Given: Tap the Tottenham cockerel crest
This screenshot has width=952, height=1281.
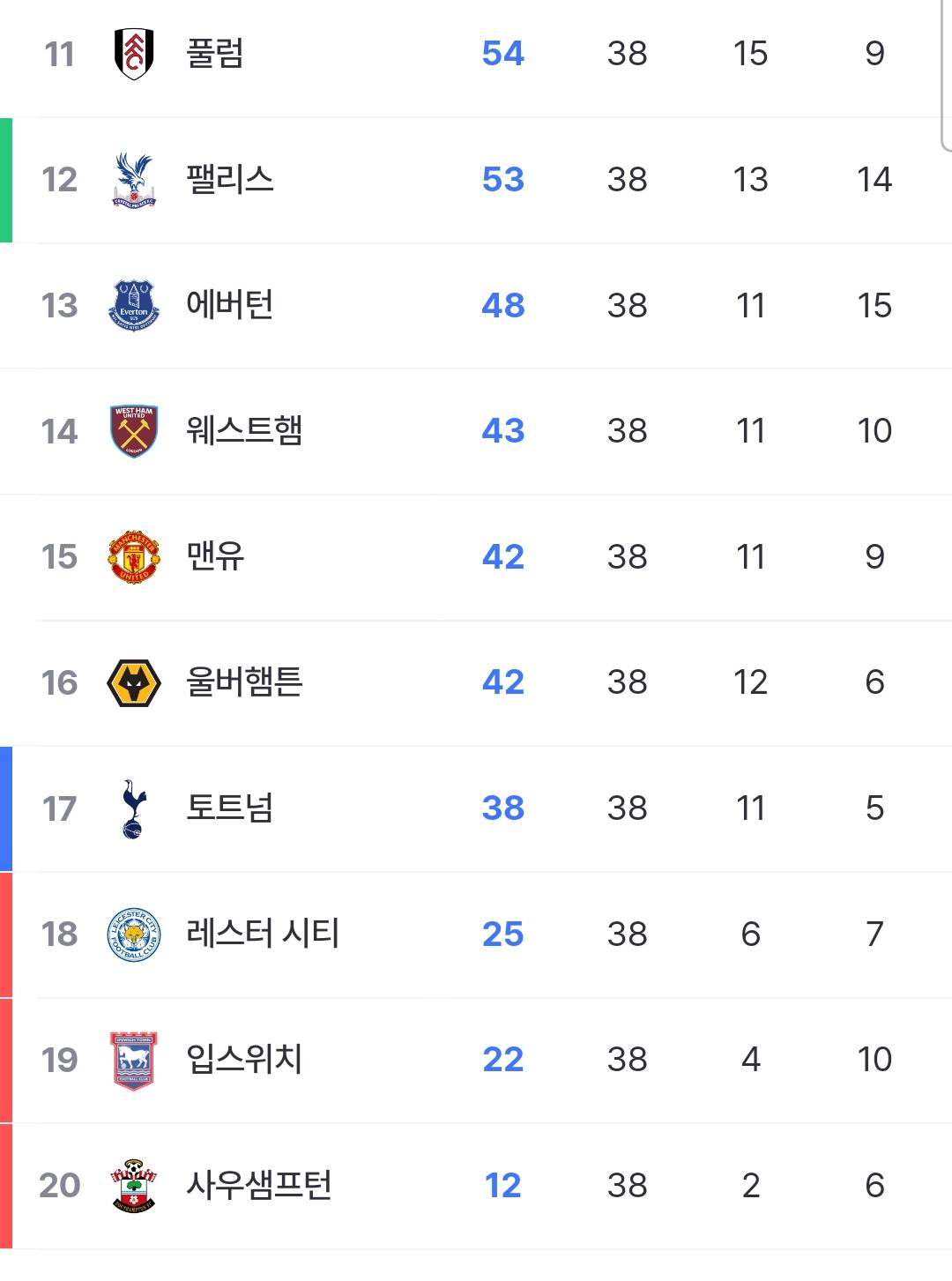Looking at the screenshot, I should pos(134,808).
